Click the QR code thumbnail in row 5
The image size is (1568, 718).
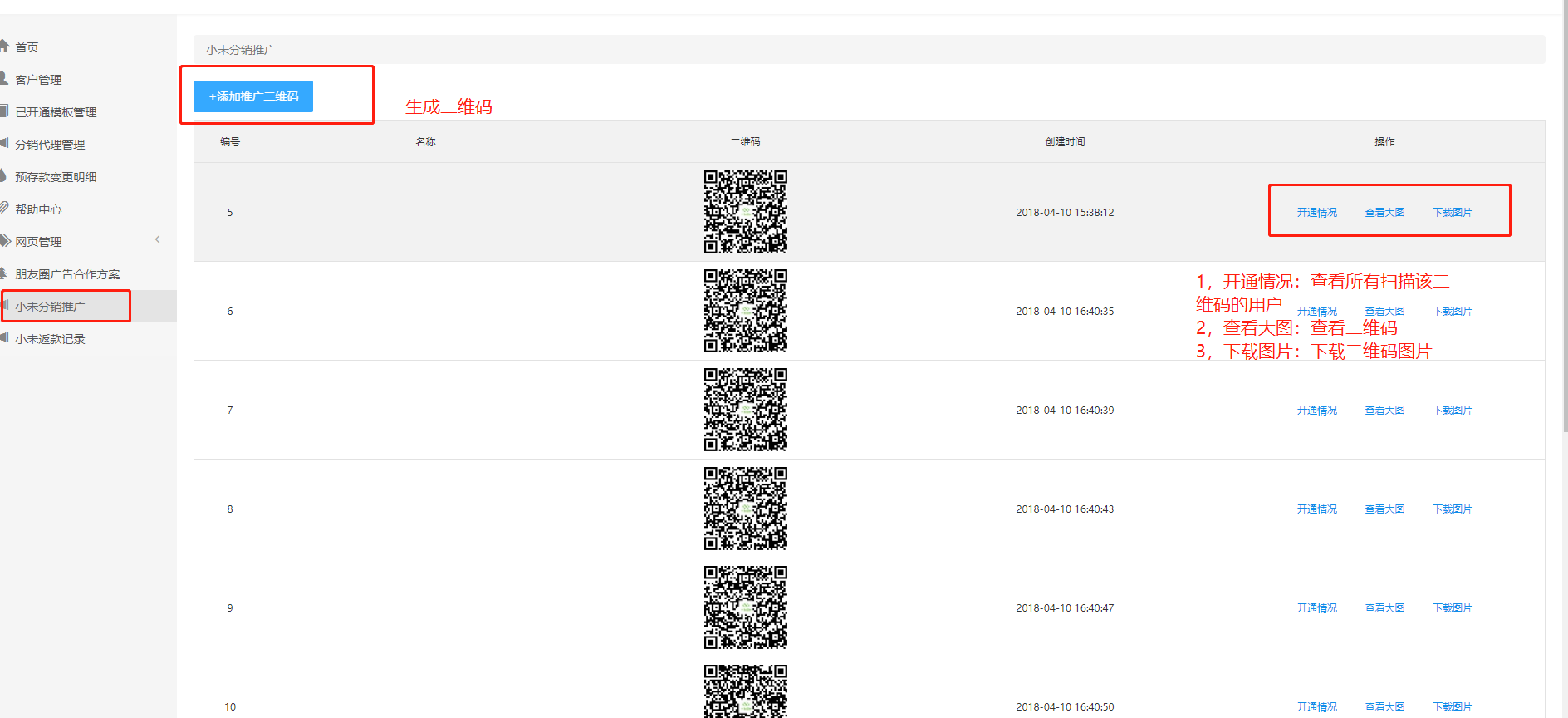745,212
